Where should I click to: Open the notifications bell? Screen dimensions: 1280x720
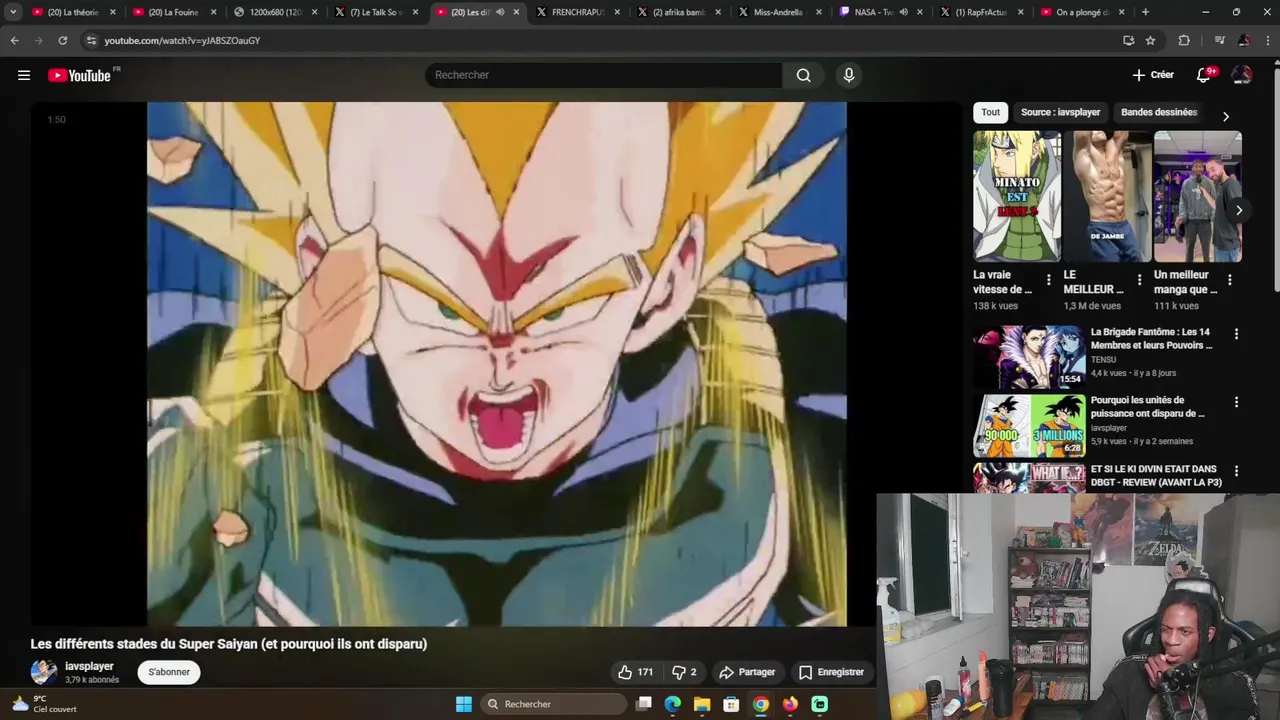[x=1204, y=75]
